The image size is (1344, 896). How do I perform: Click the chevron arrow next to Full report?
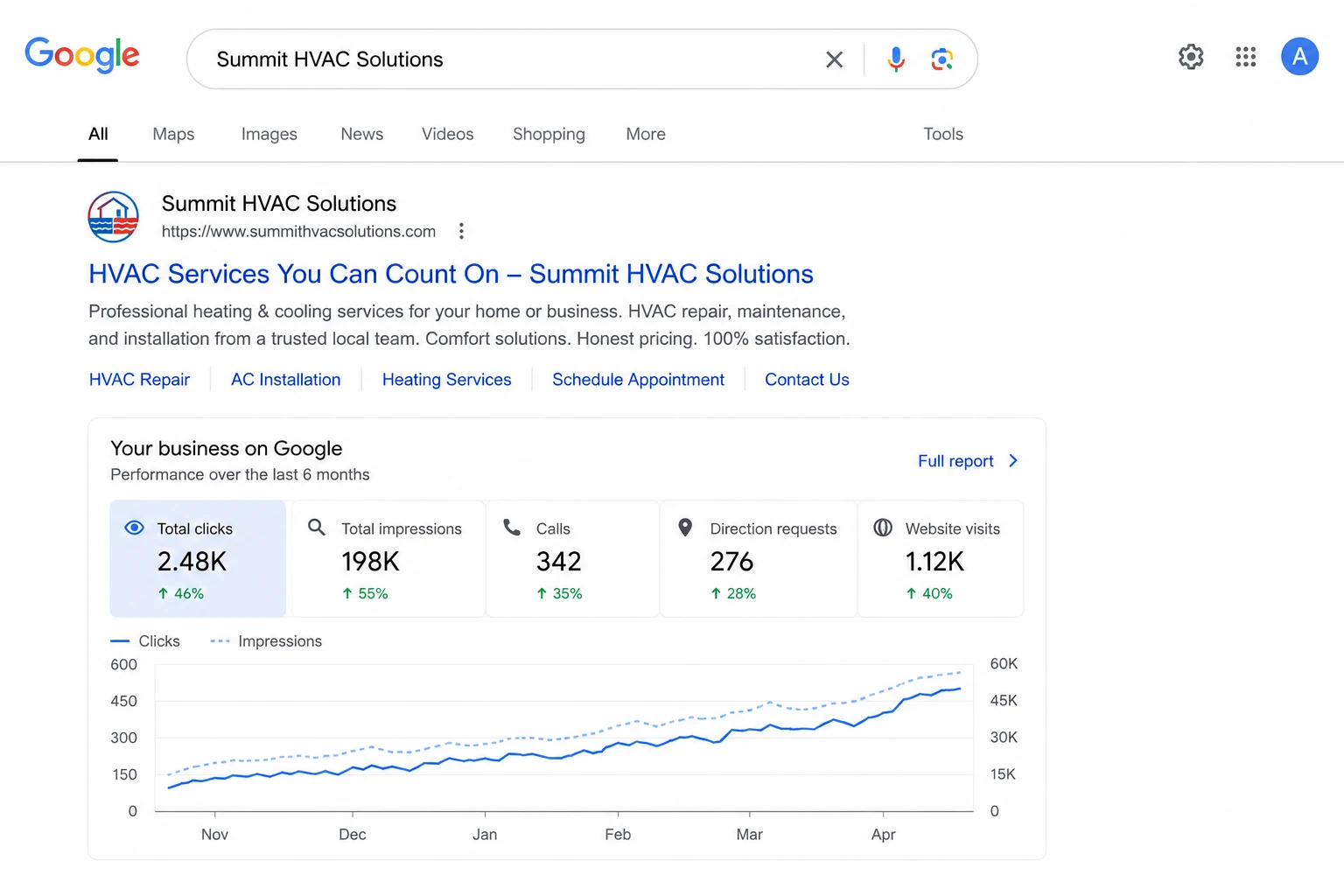click(x=1013, y=461)
